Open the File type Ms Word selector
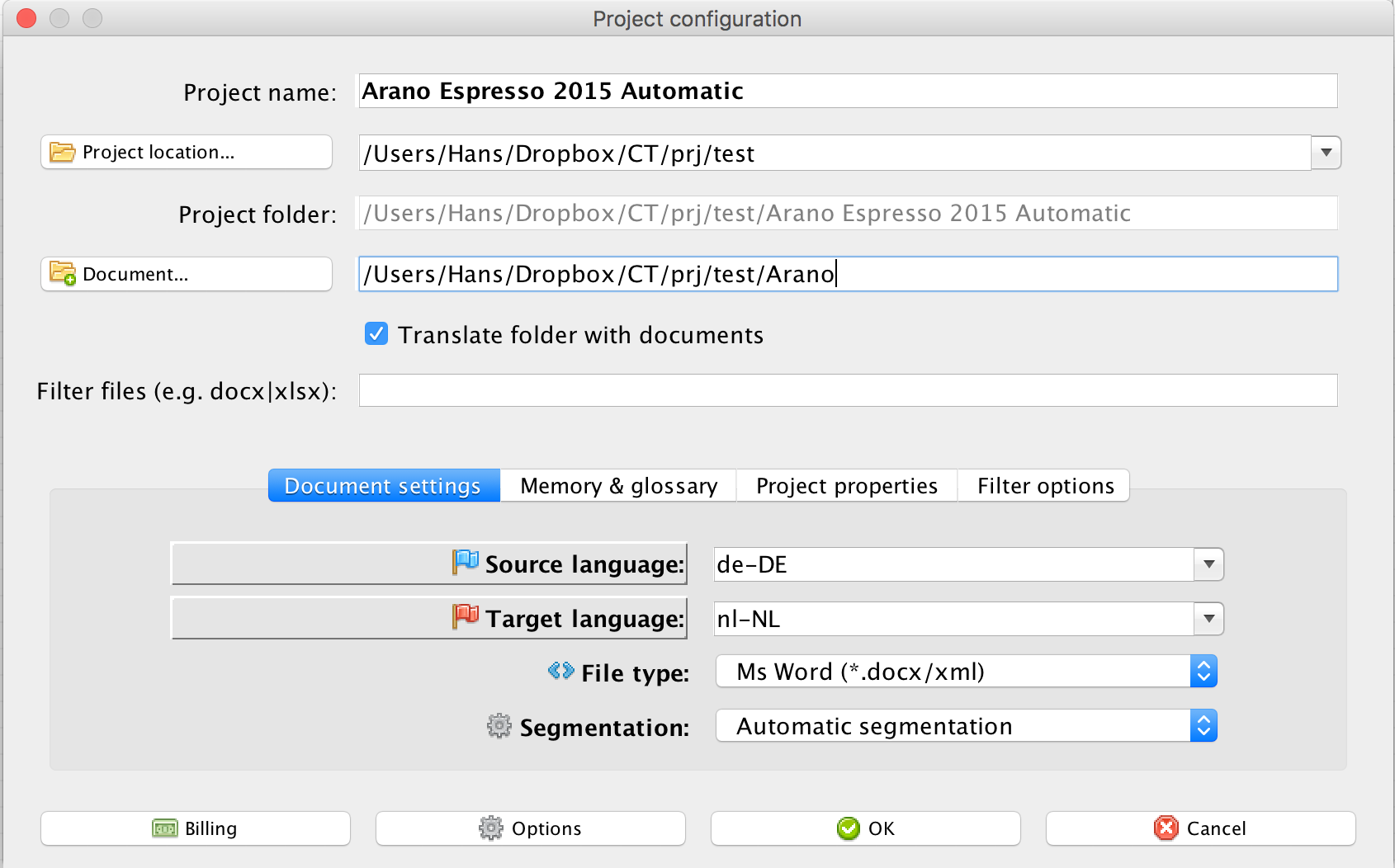The image size is (1395, 868). pos(1203,672)
